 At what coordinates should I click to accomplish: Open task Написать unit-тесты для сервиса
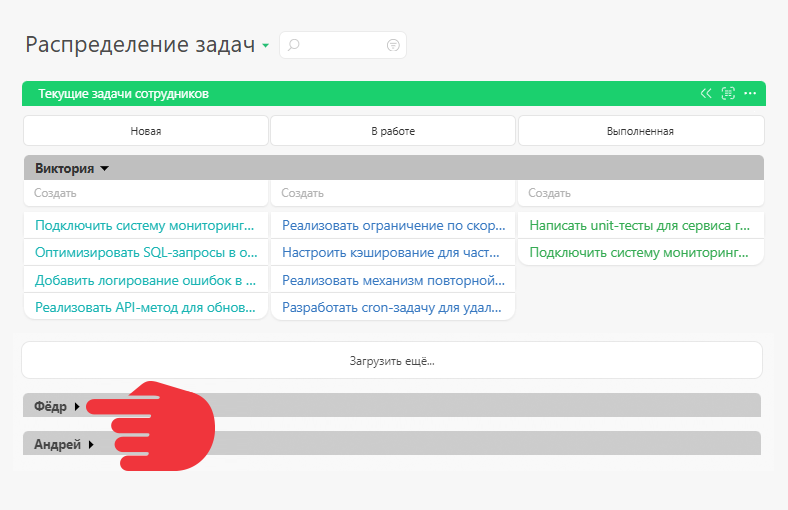640,226
